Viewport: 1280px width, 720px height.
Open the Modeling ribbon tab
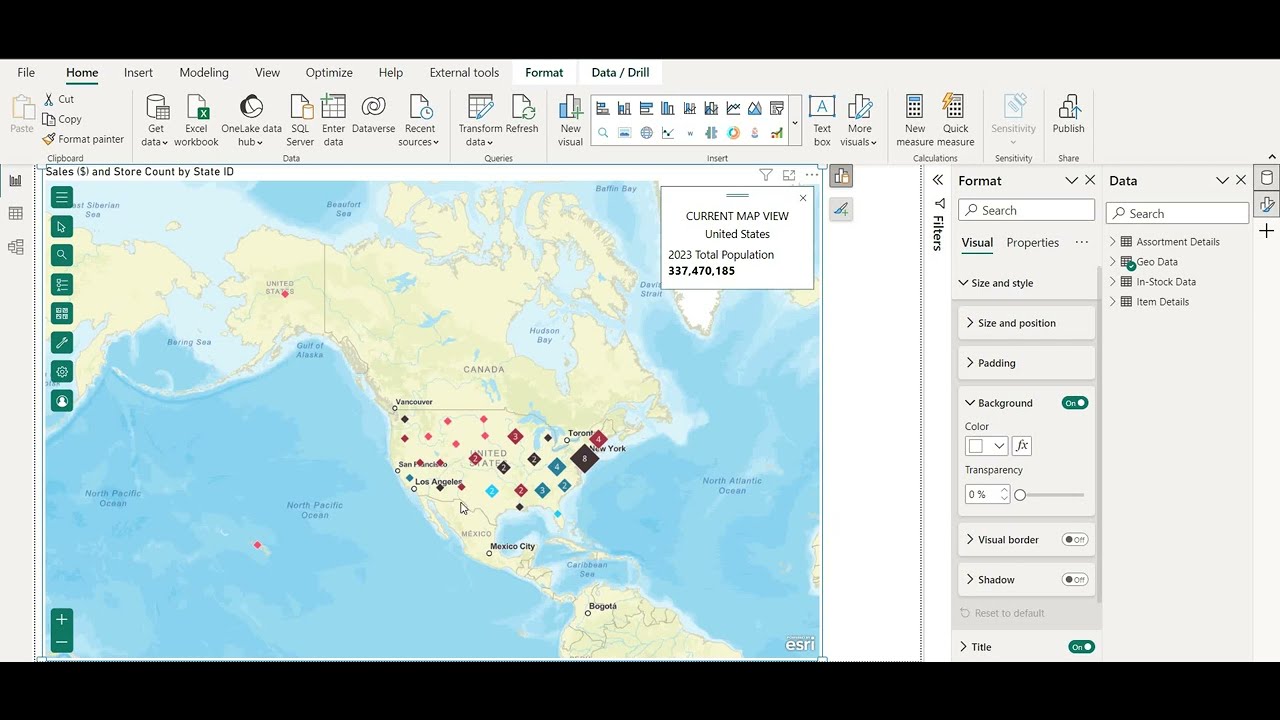coord(204,72)
